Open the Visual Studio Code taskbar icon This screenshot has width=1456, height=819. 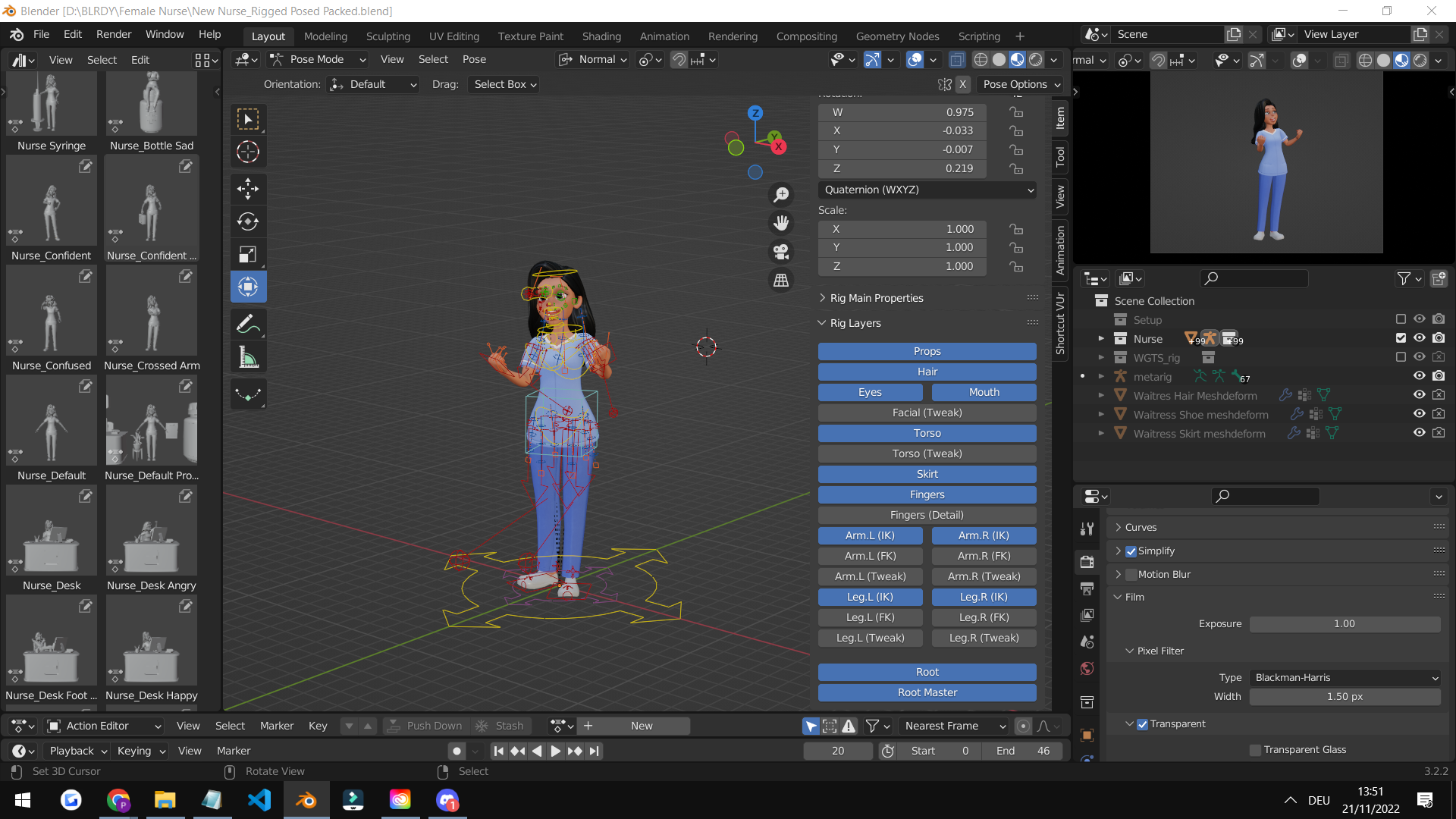tap(259, 800)
